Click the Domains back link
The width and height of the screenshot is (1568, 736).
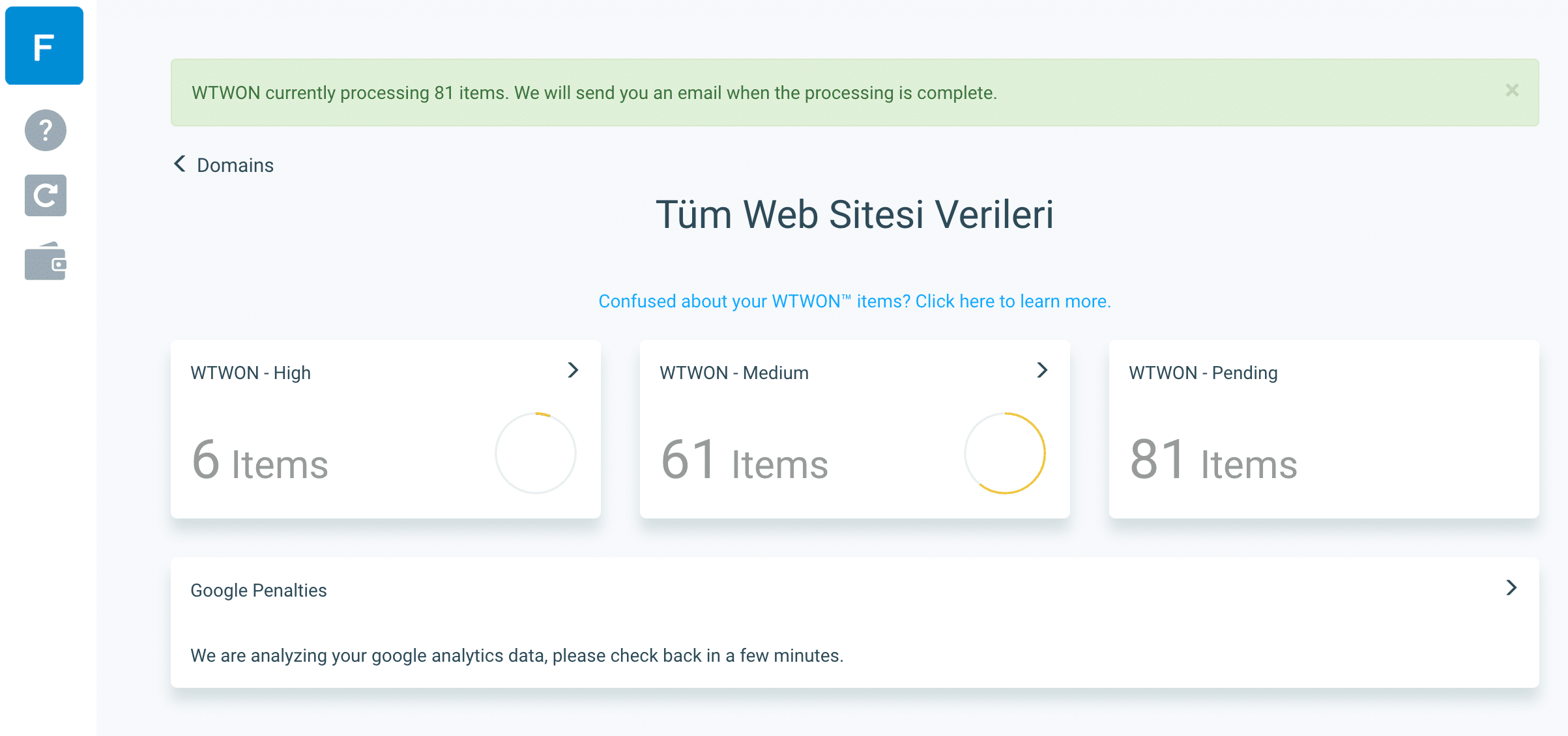(235, 165)
